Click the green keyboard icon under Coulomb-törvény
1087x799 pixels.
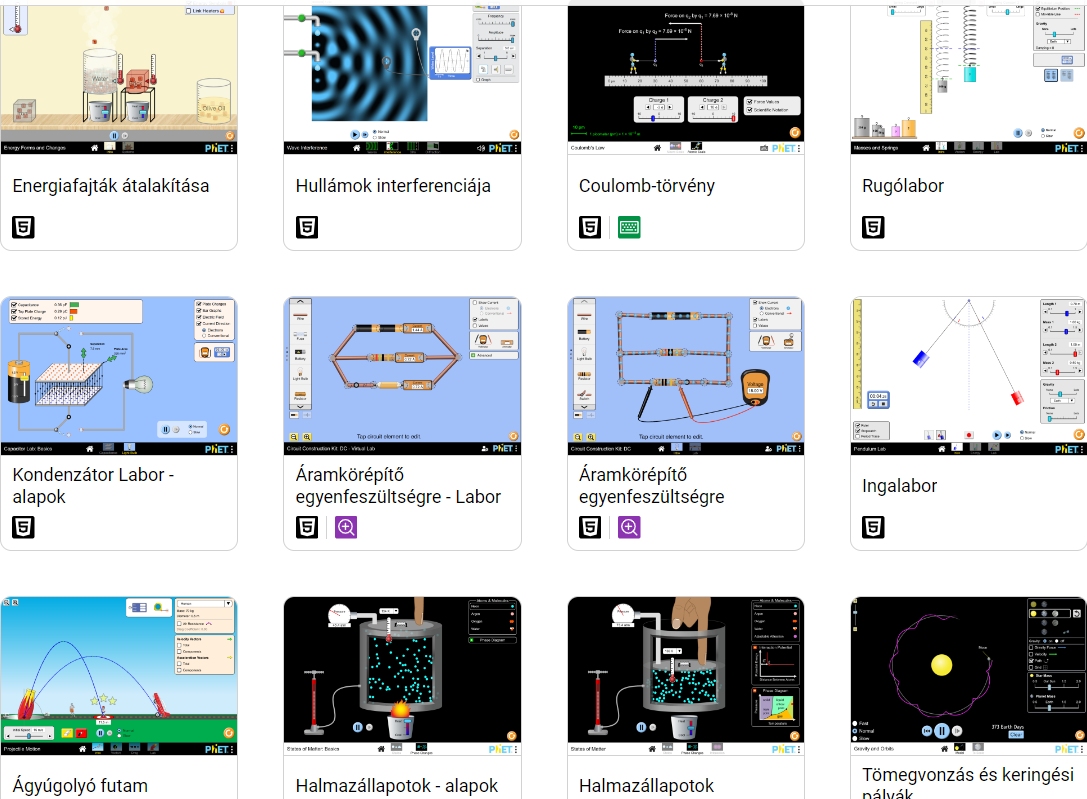pos(629,227)
